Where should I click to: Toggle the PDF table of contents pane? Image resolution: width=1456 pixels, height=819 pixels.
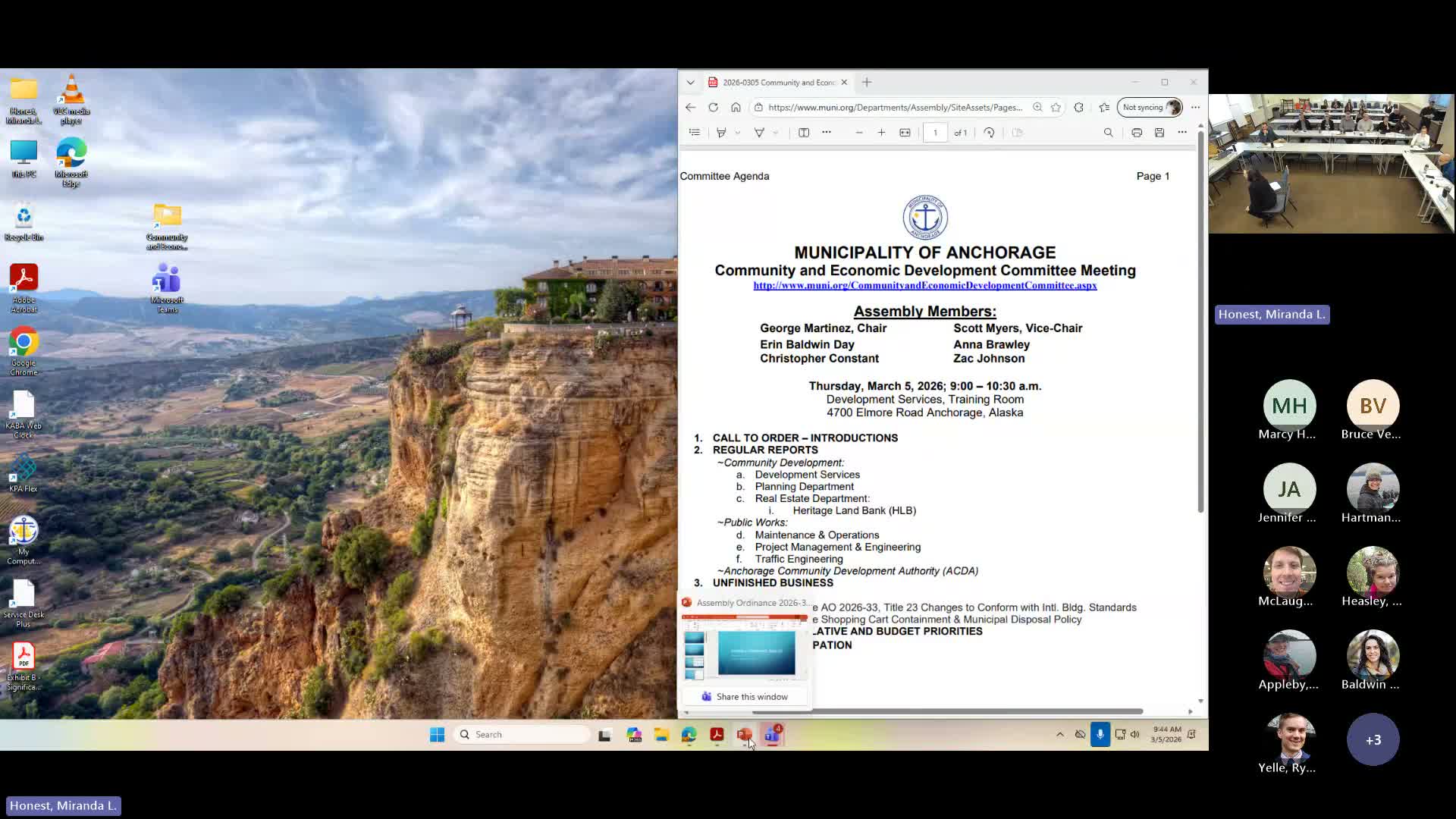click(694, 133)
